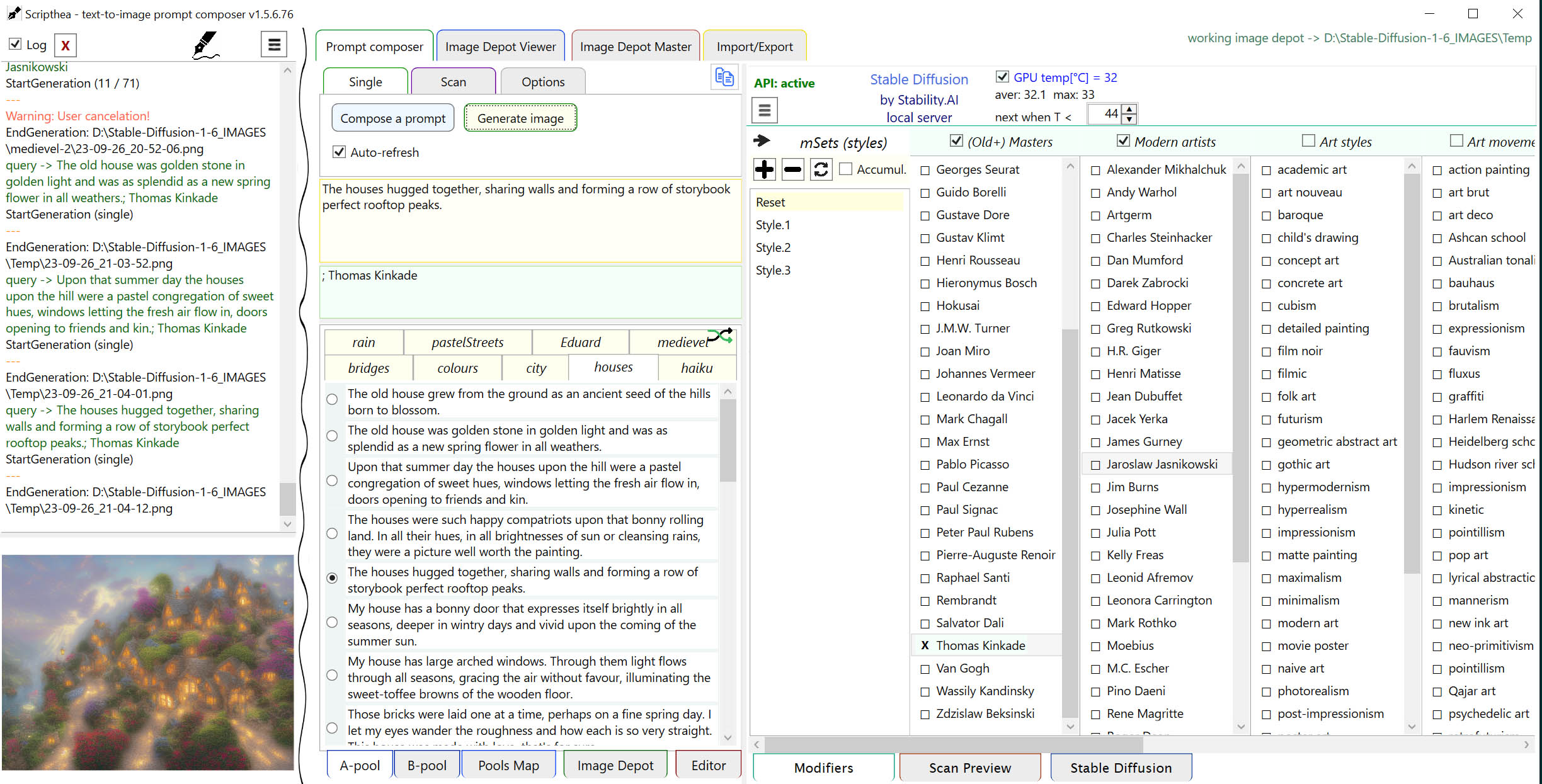Open the Pools Map tab
The width and height of the screenshot is (1542, 784).
(508, 765)
